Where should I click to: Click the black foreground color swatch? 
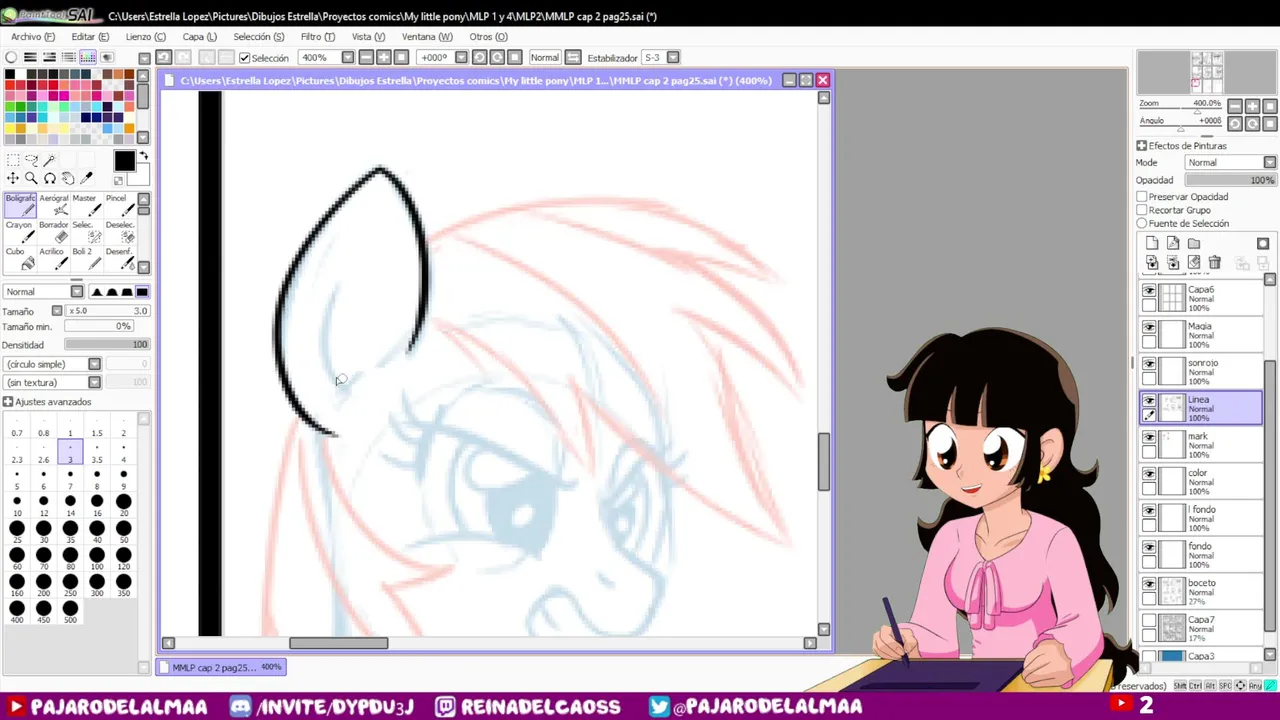124,161
